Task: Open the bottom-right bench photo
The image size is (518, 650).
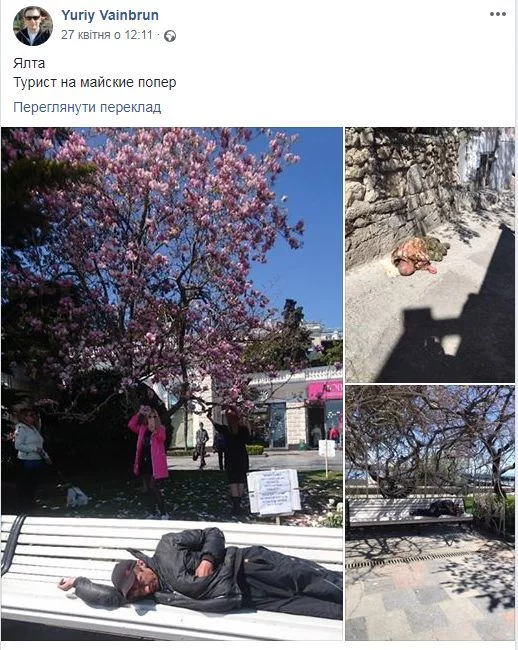Action: pyautogui.click(x=430, y=513)
